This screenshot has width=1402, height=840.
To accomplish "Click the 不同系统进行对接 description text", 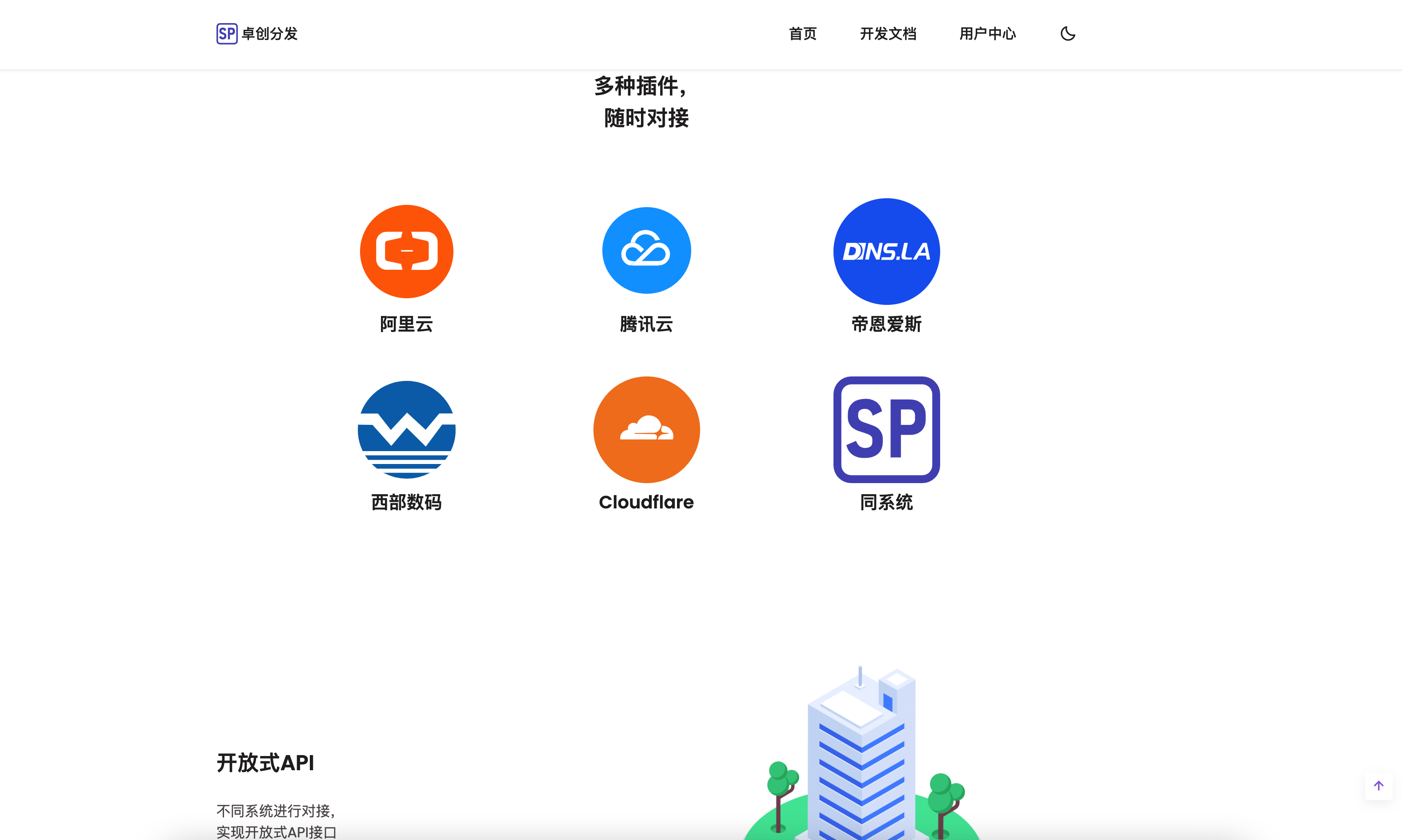I will pyautogui.click(x=276, y=811).
